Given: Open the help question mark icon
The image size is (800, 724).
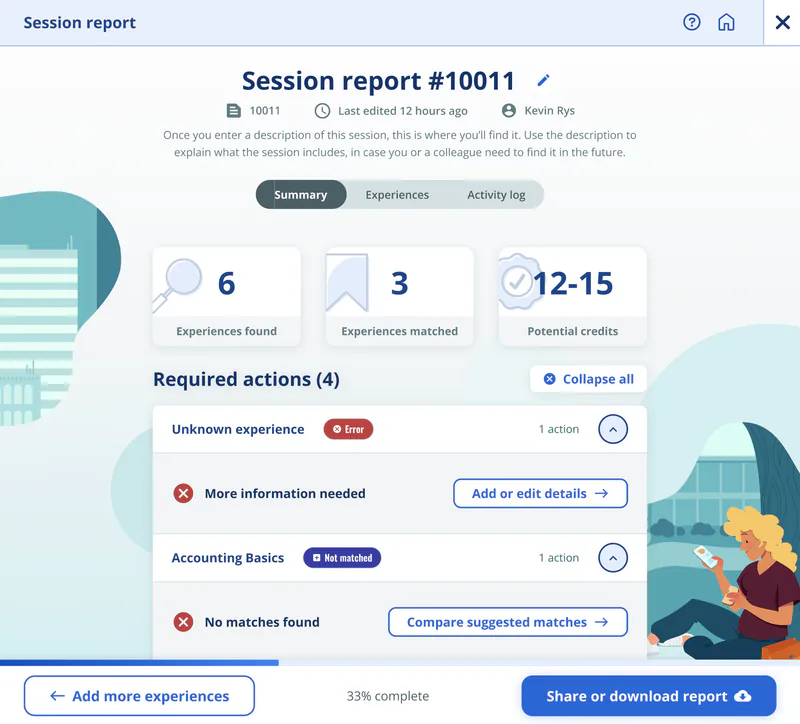Looking at the screenshot, I should tap(691, 22).
